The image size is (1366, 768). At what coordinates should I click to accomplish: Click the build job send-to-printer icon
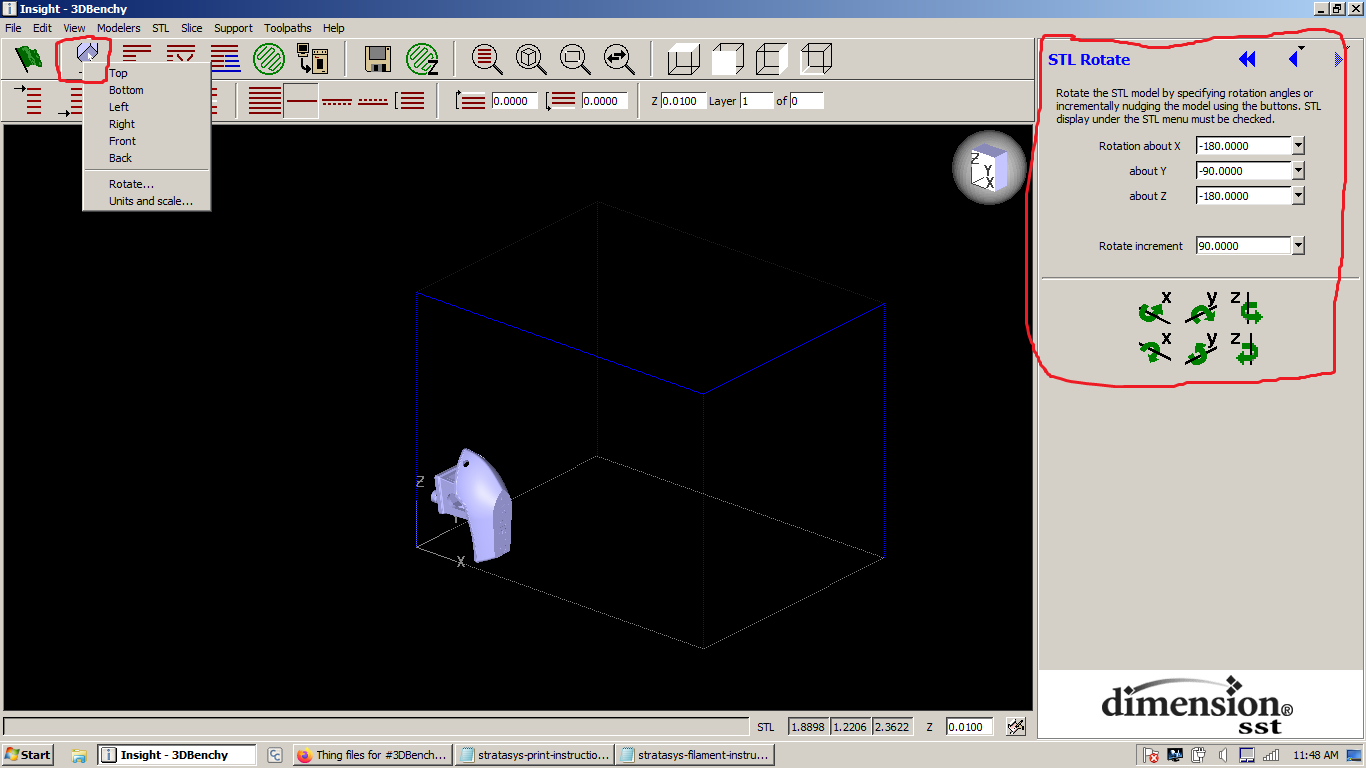point(313,59)
